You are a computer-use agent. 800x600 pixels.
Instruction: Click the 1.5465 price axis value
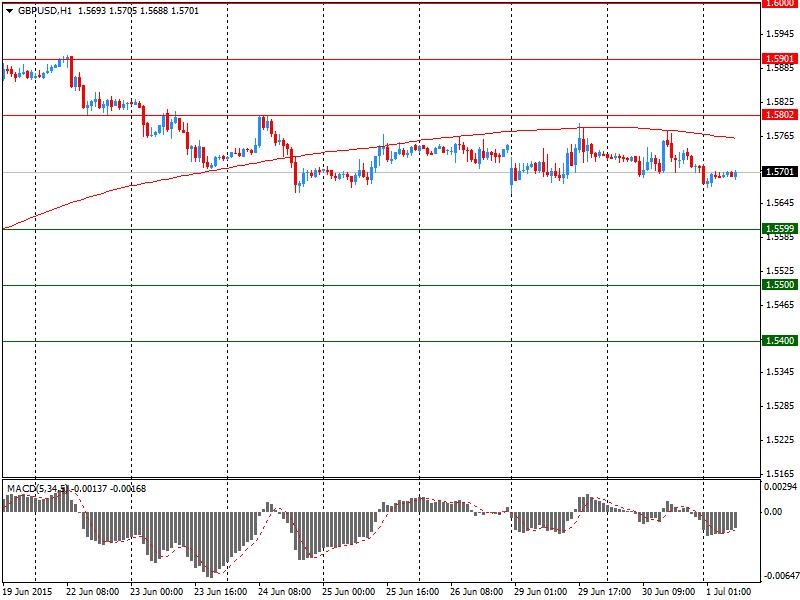780,305
